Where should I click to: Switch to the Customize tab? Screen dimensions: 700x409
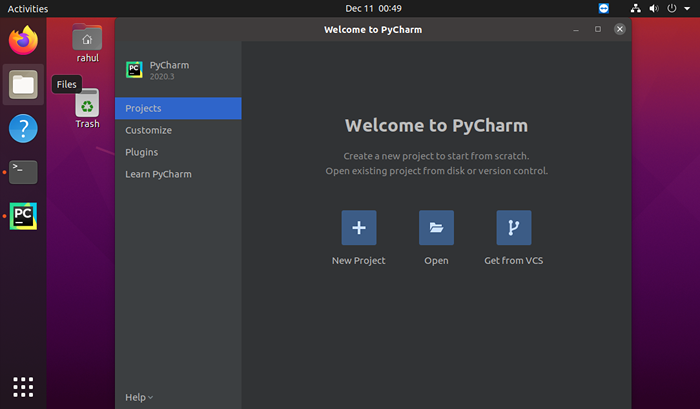(x=148, y=130)
